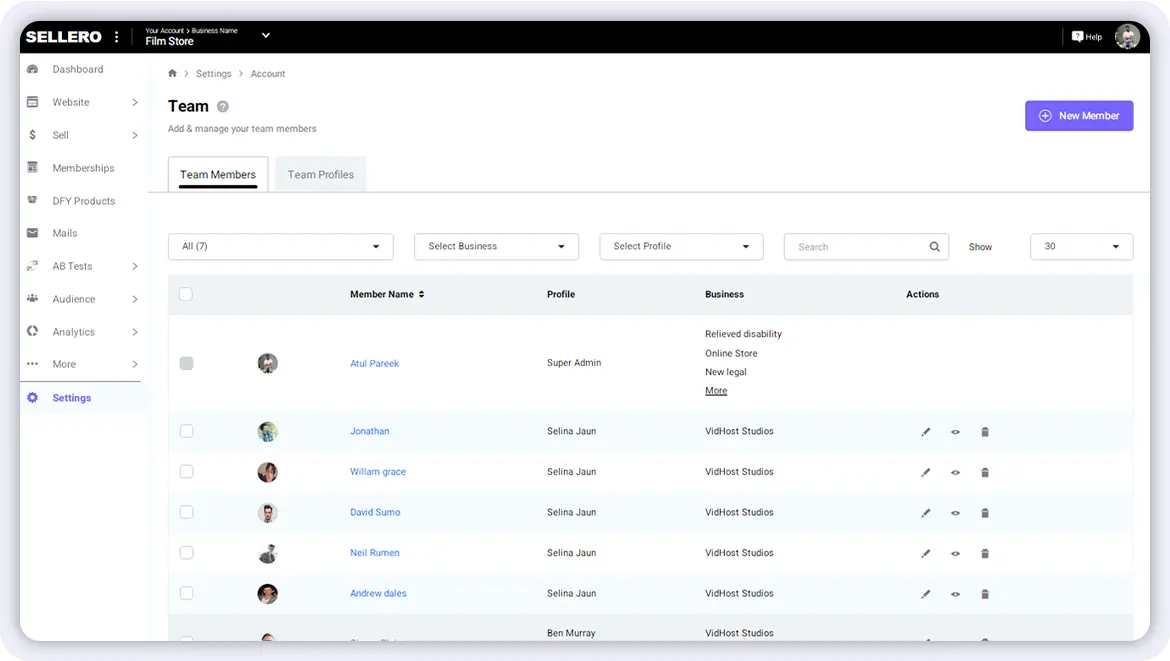Open Memberships in the sidebar
Screen dimensions: 1170x661
[x=83, y=168]
